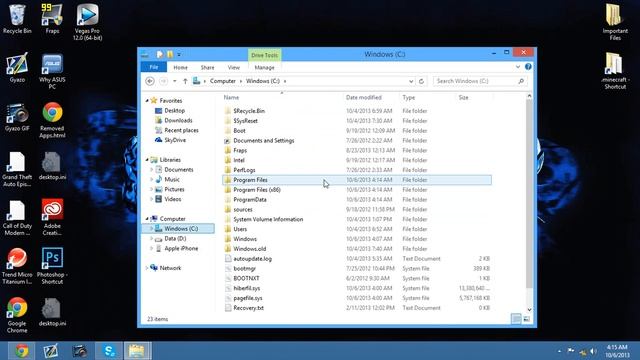640x360 pixels.
Task: Select Removed Apps.html desktop file
Action: [x=52, y=120]
